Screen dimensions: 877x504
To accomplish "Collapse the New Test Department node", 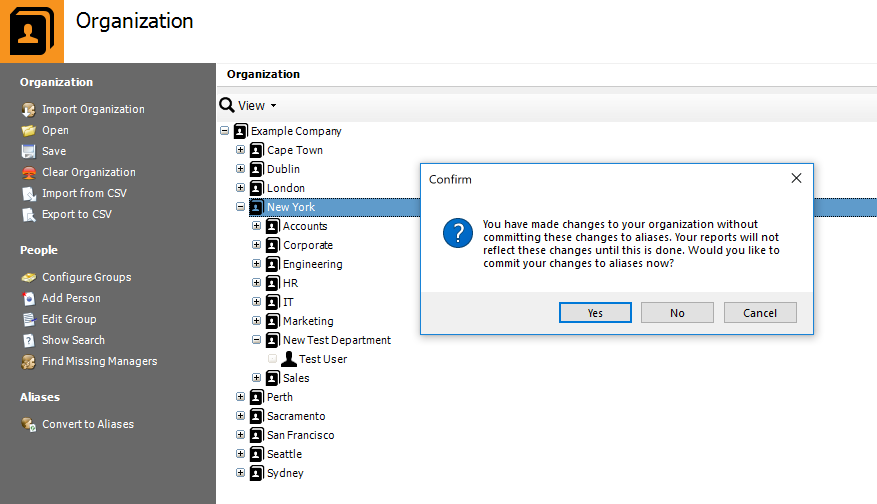I will click(x=256, y=340).
